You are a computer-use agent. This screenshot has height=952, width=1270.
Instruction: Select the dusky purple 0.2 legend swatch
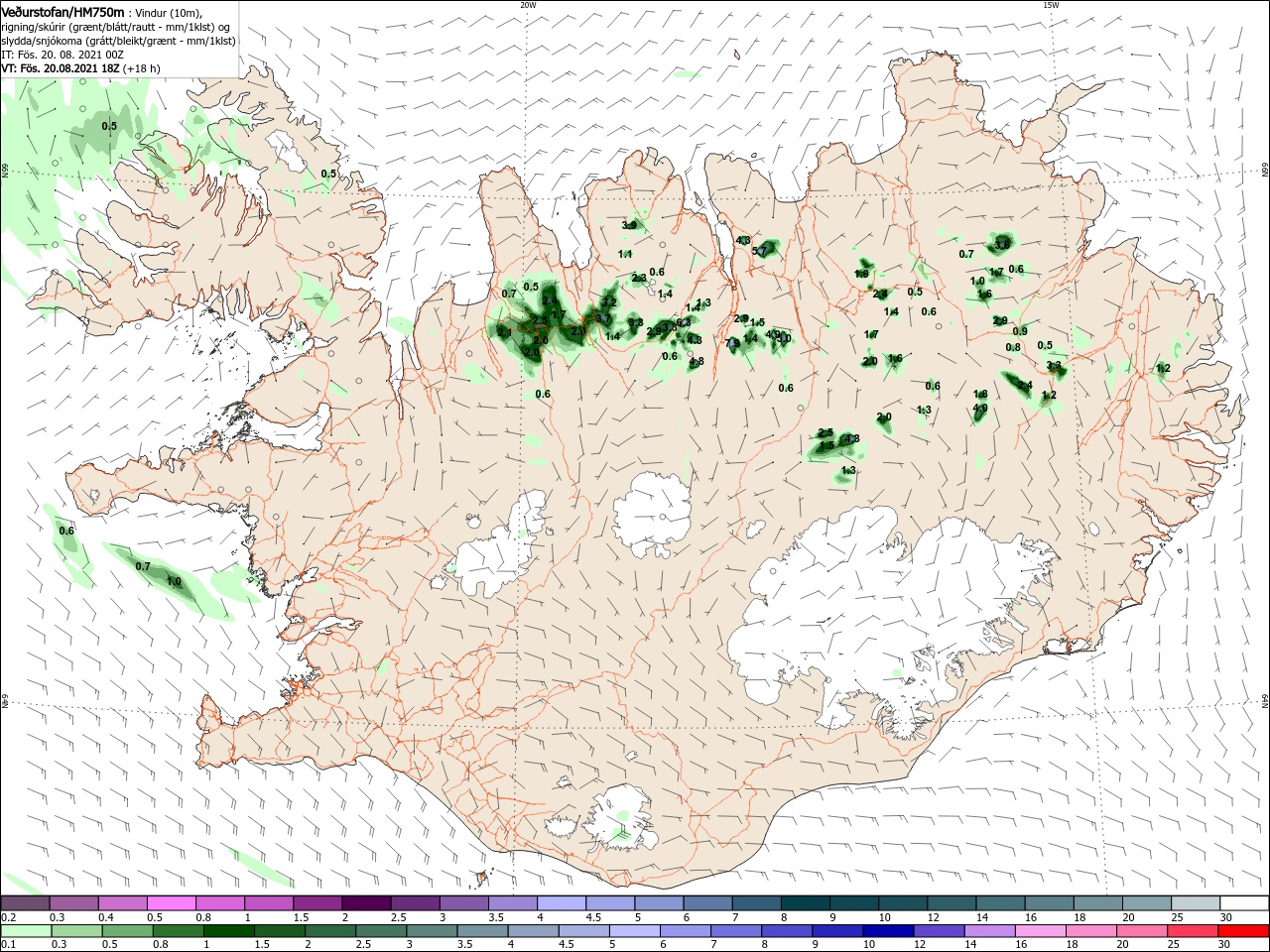pyautogui.click(x=25, y=903)
